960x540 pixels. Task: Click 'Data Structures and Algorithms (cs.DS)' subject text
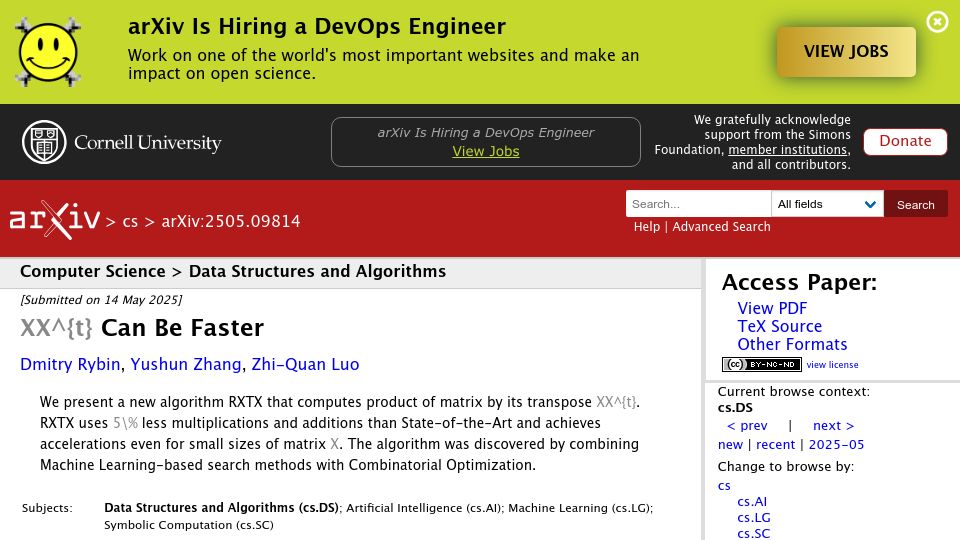[221, 508]
